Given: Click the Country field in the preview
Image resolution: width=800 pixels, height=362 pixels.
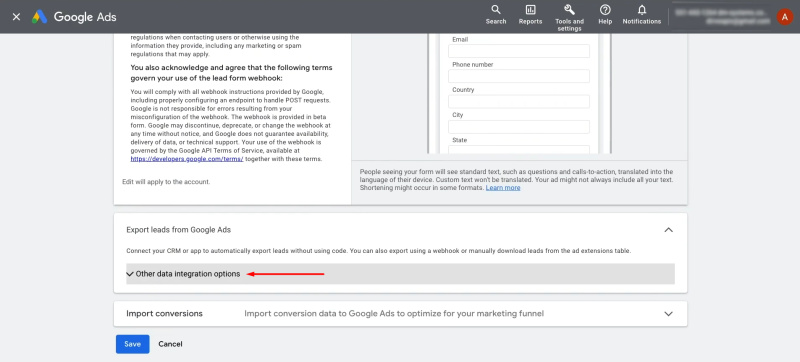Looking at the screenshot, I should pos(519,101).
